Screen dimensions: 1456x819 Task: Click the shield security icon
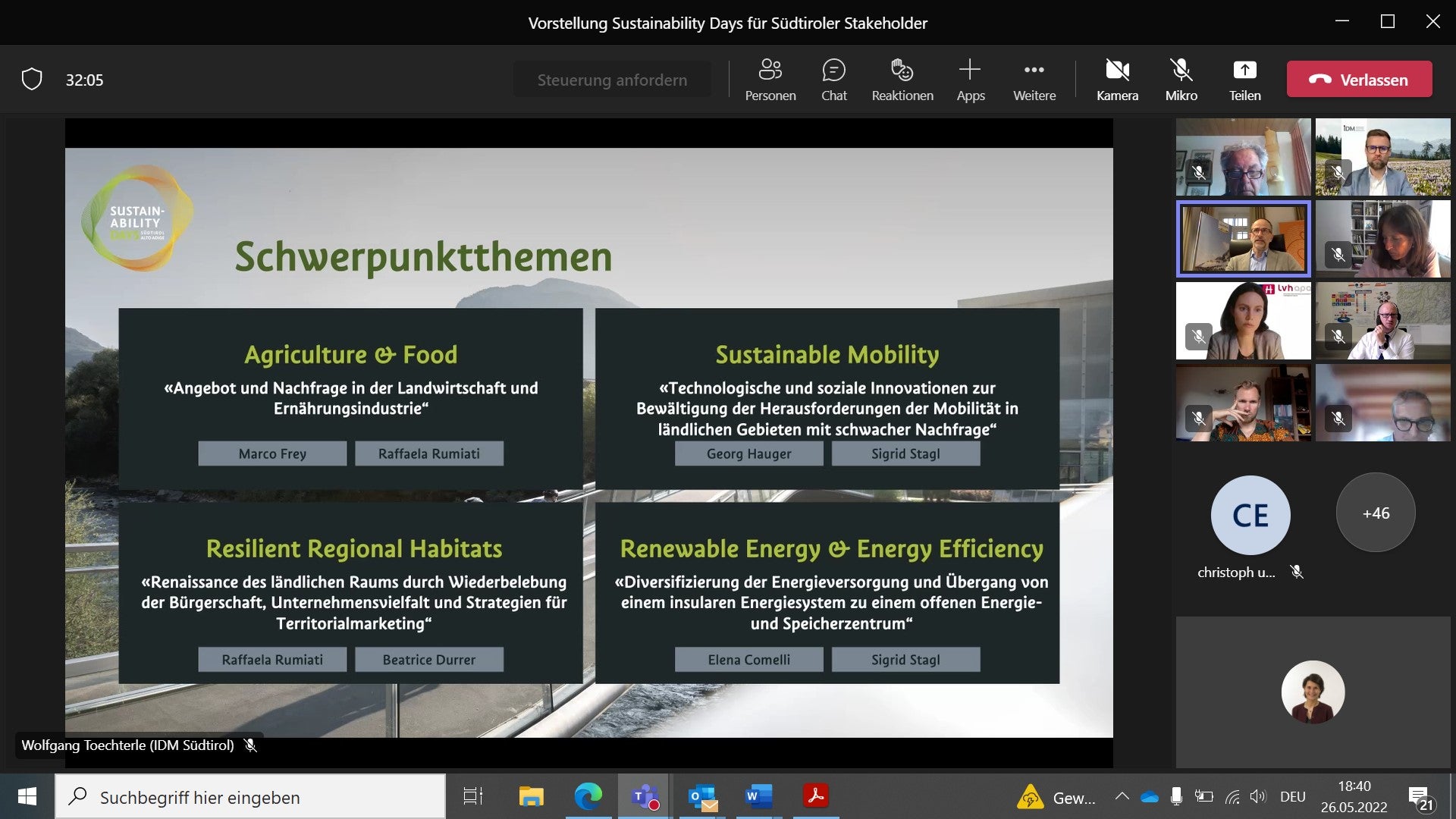32,79
